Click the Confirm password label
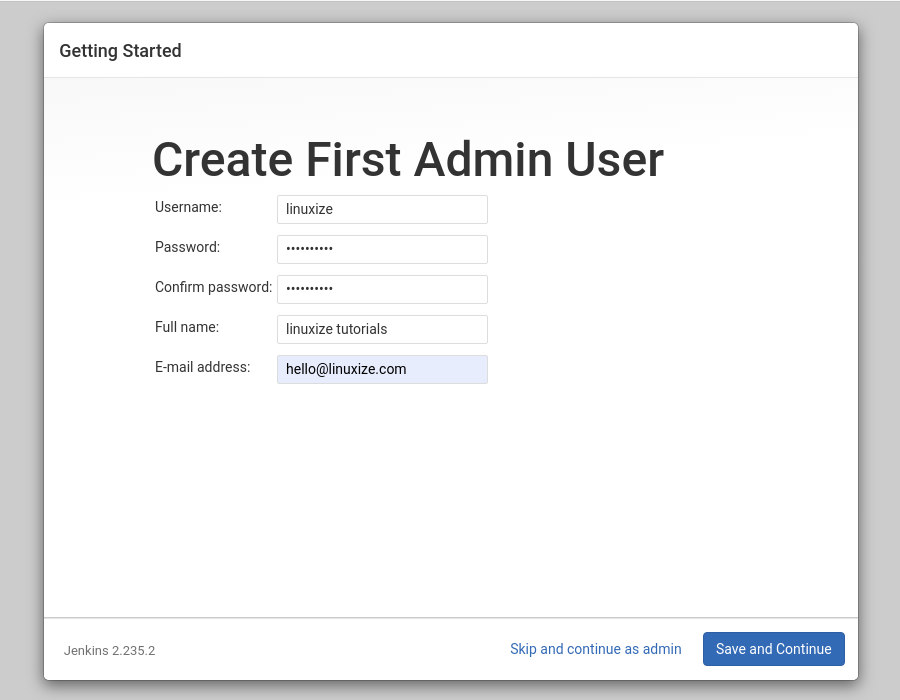The height and width of the screenshot is (700, 900). tap(214, 287)
